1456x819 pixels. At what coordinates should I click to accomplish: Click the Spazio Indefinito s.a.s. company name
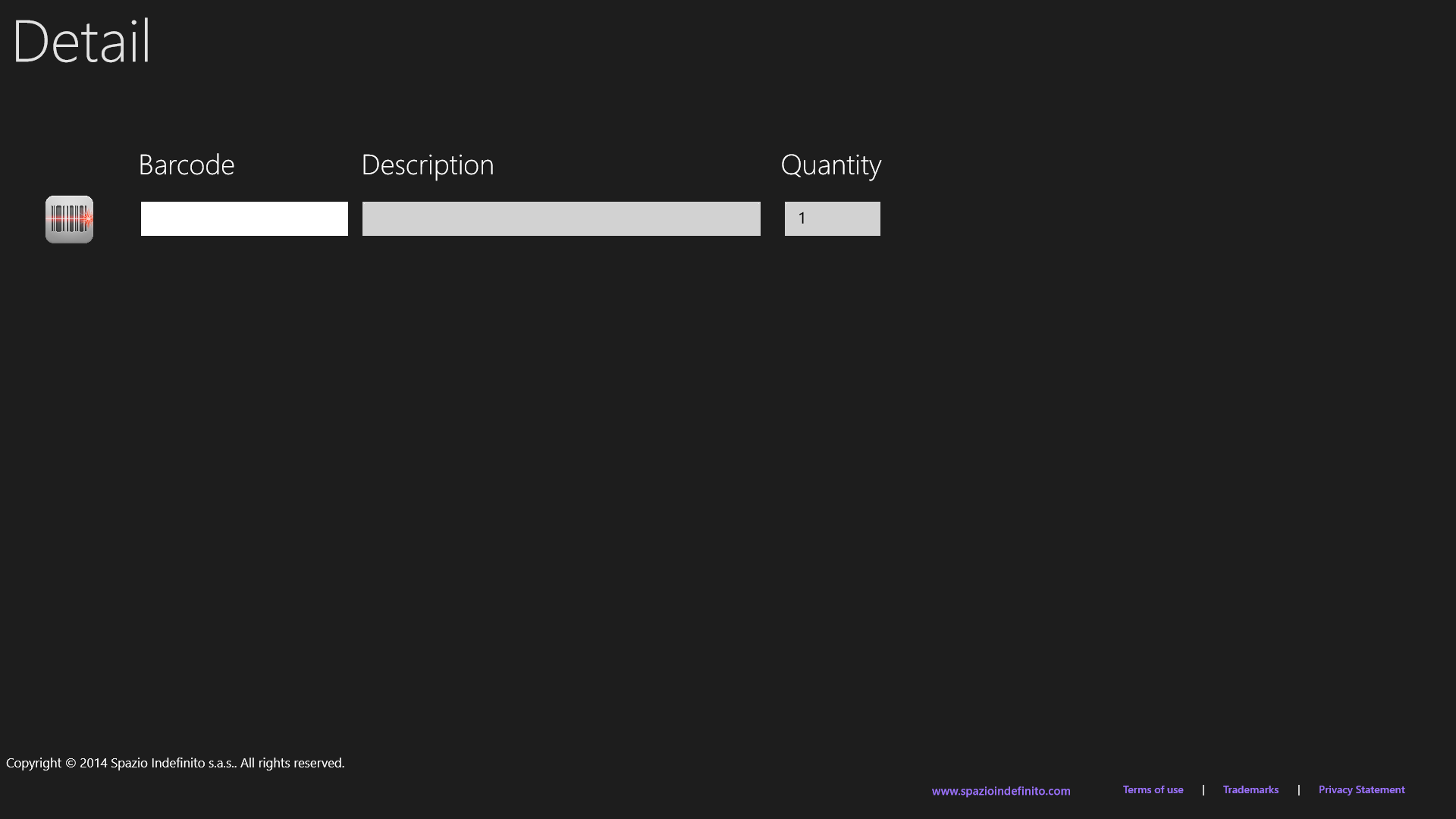pyautogui.click(x=173, y=763)
